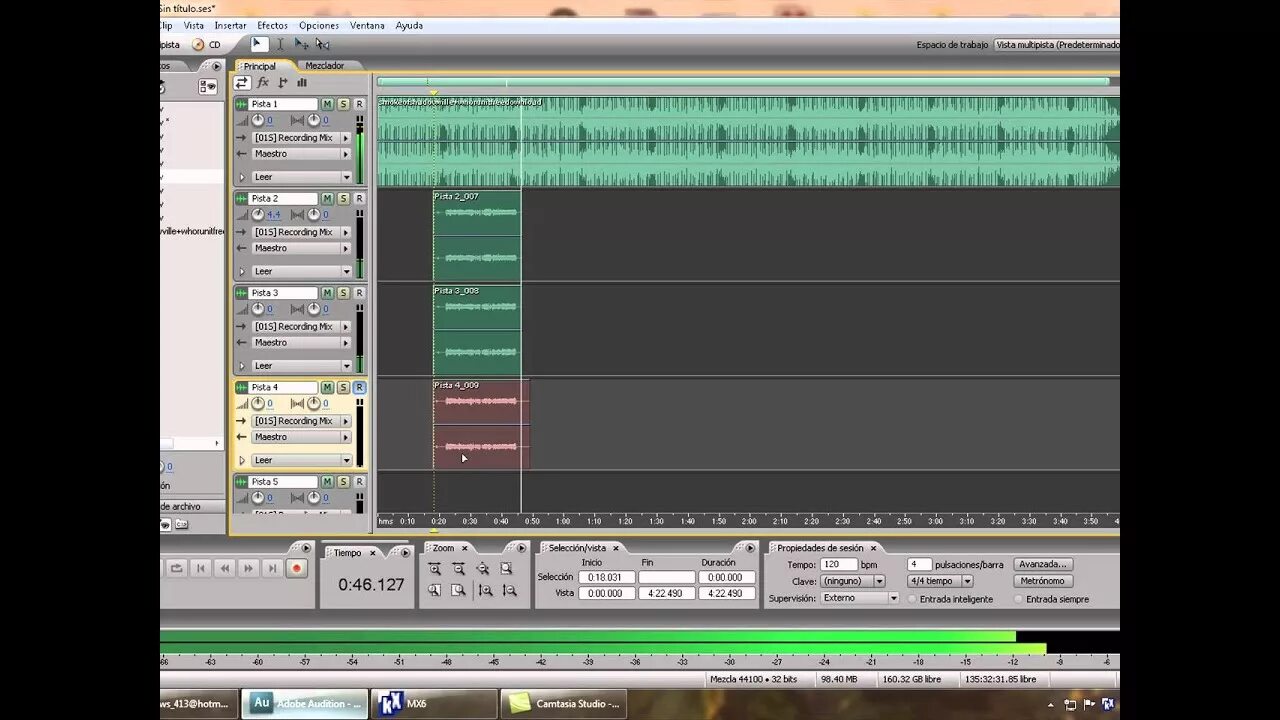Screen dimensions: 1280x720
Task: Zoom out vertically
Action: (509, 590)
